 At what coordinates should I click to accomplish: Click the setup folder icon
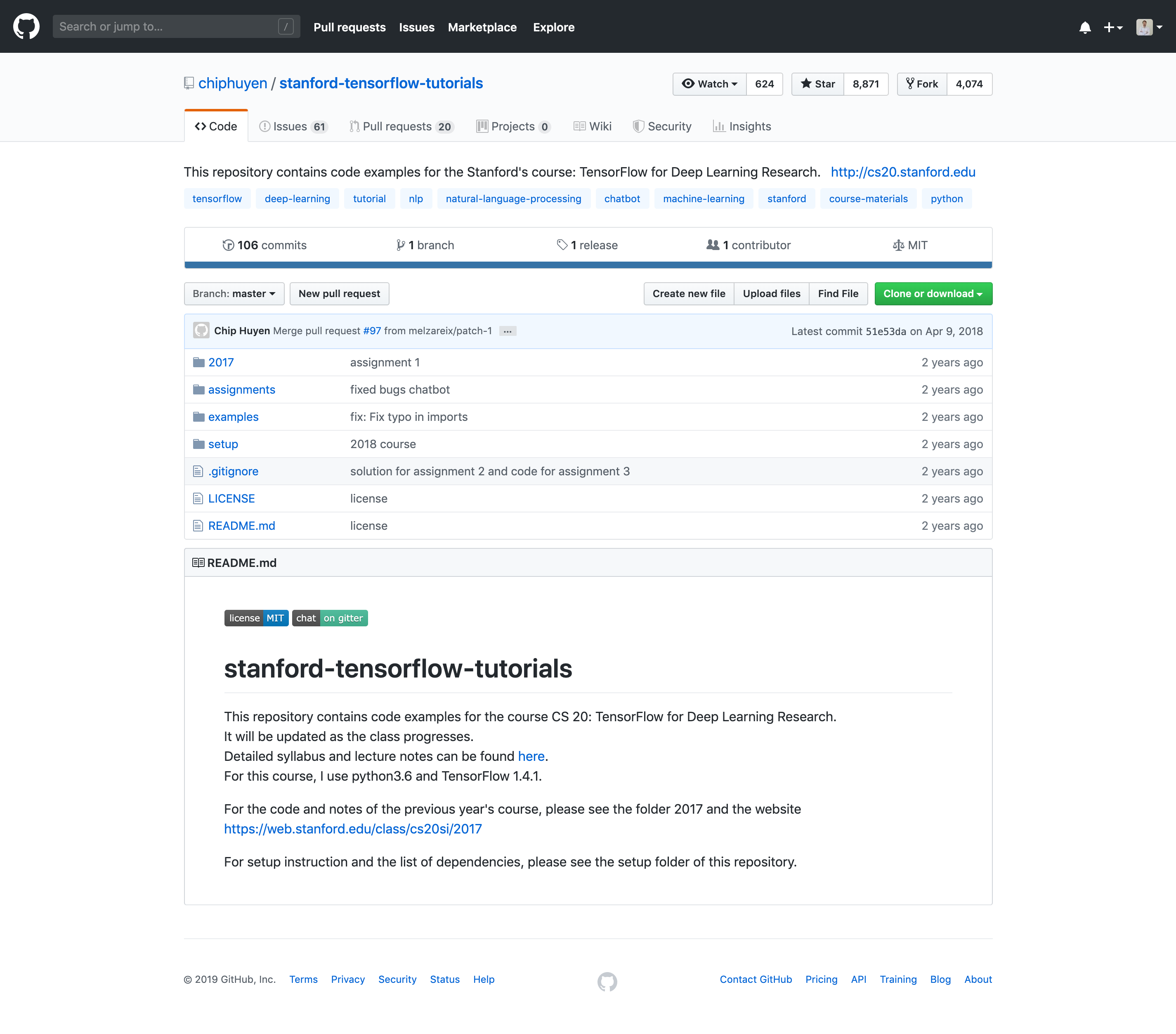pyautogui.click(x=198, y=444)
